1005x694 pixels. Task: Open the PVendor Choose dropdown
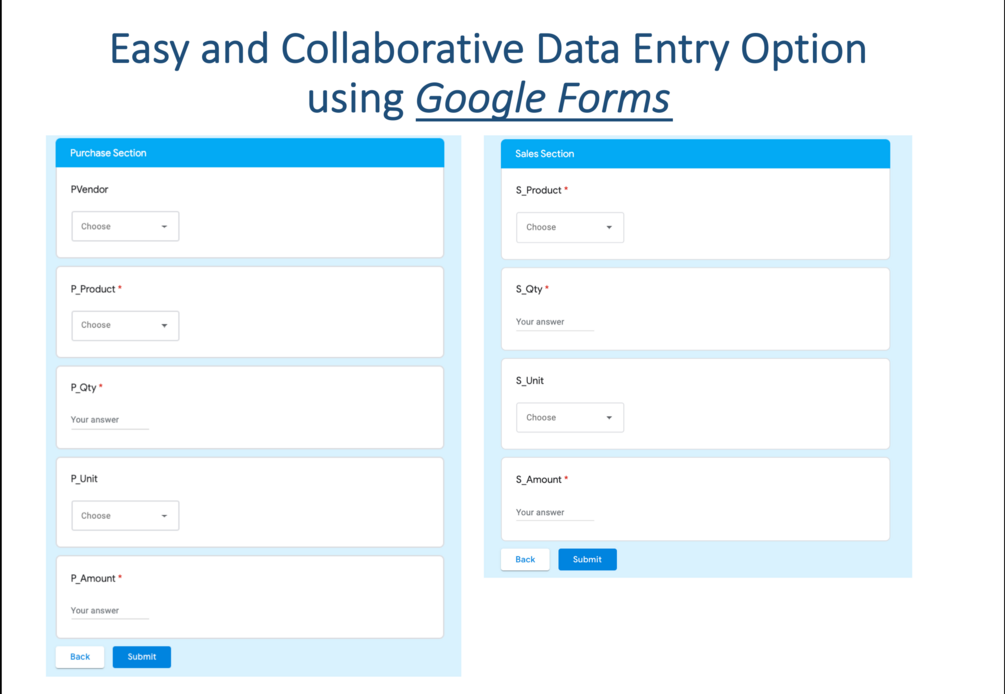(x=124, y=227)
